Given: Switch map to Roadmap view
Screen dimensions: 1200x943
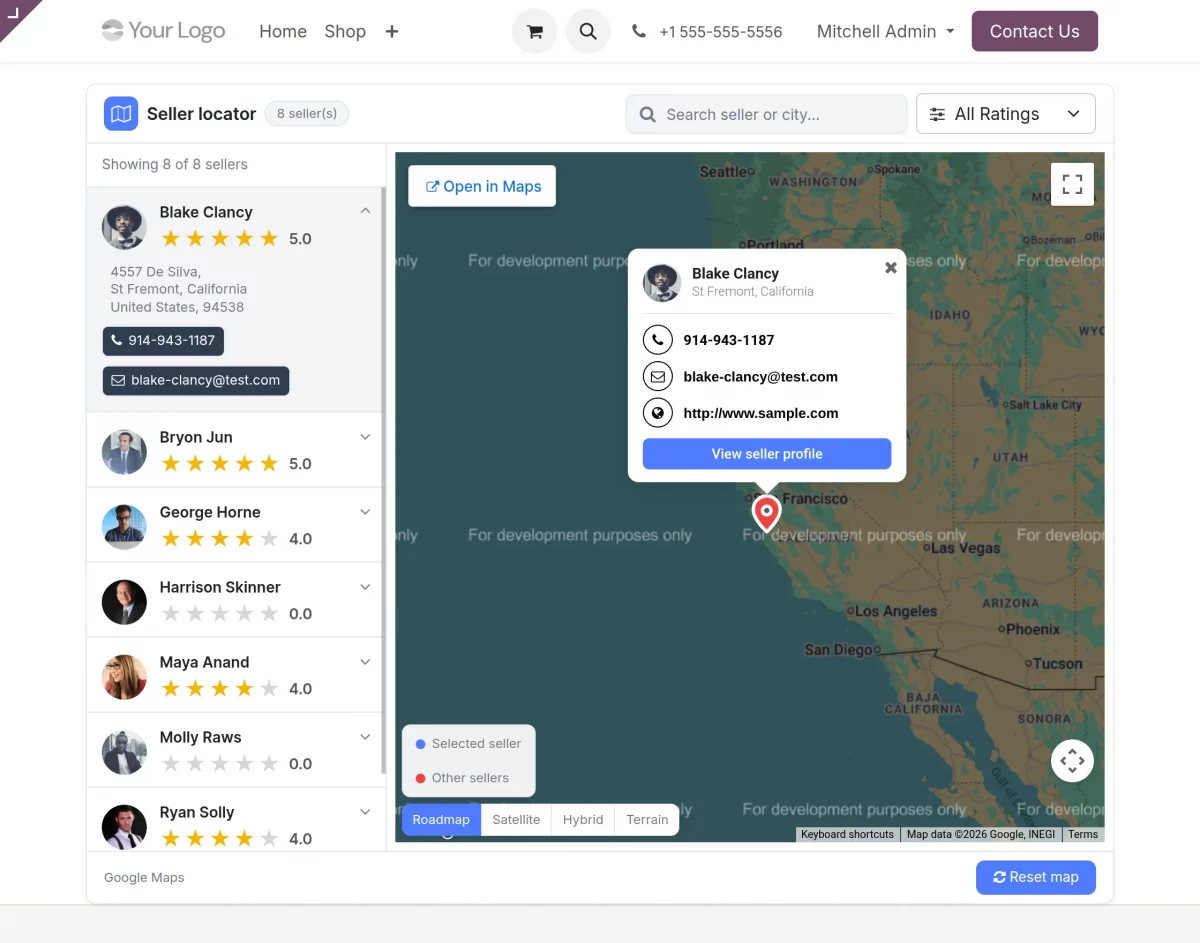Looking at the screenshot, I should tap(441, 820).
